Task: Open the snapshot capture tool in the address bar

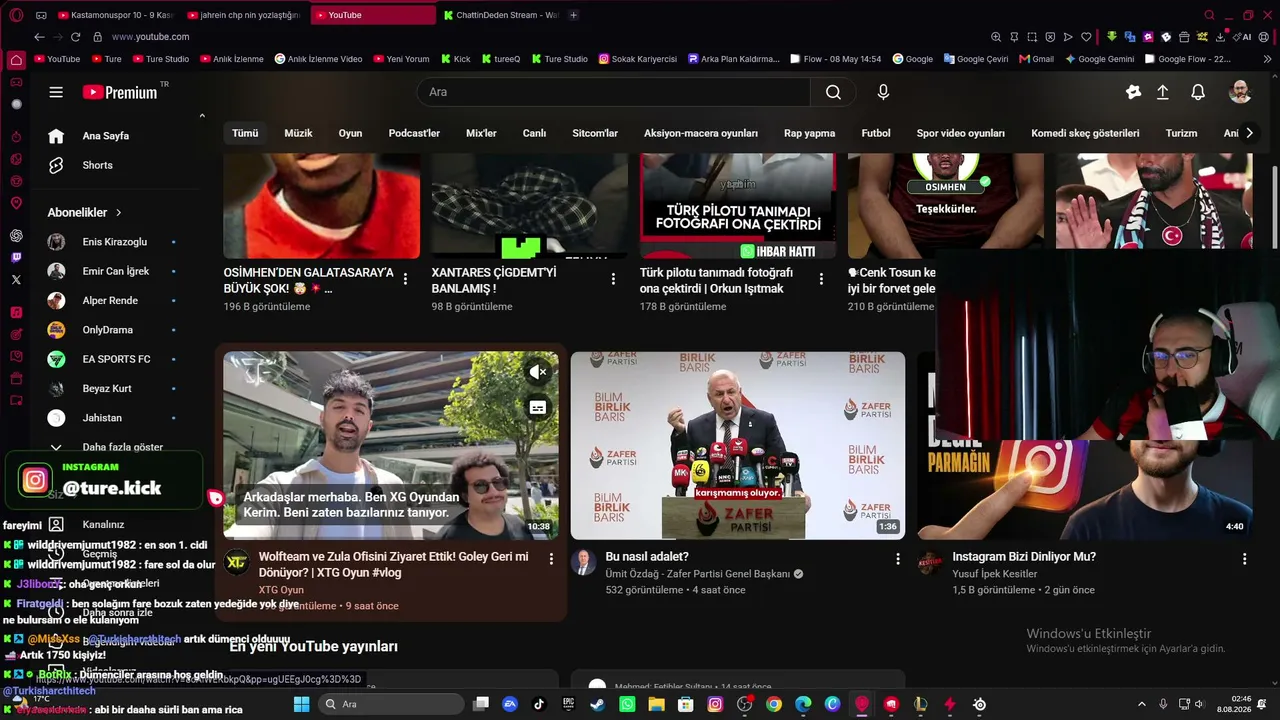Action: [1032, 37]
